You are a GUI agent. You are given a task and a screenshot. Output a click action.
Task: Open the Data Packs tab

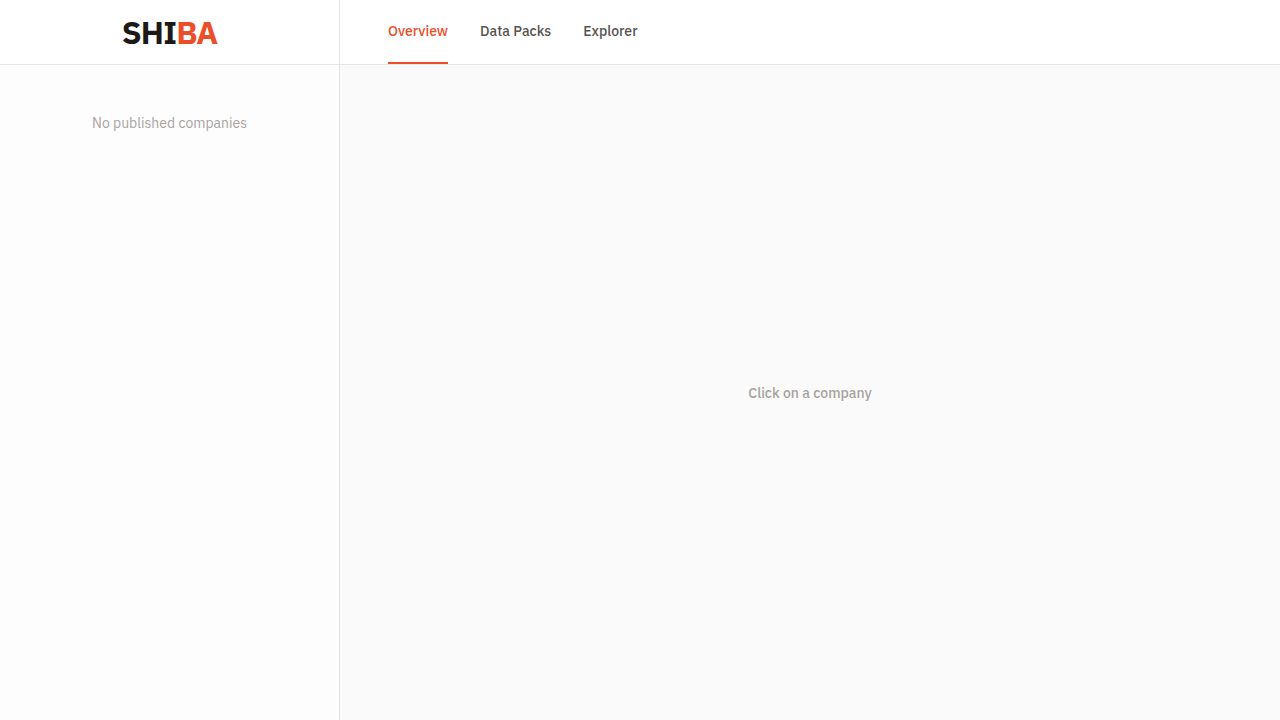(x=515, y=31)
